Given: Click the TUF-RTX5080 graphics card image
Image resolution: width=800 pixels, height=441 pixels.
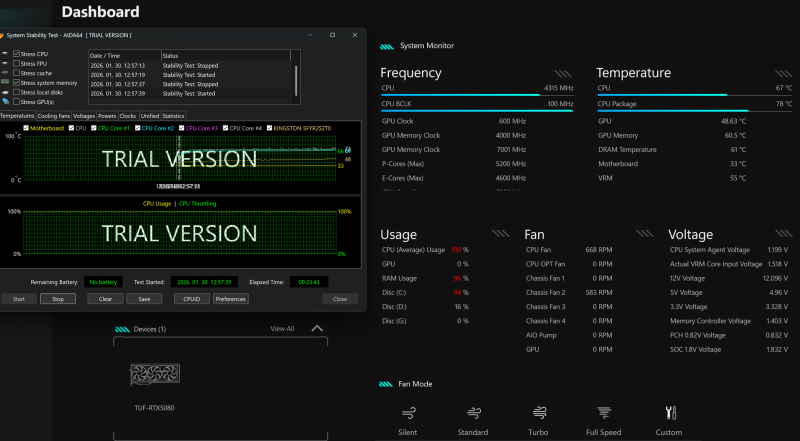Looking at the screenshot, I should tap(155, 375).
